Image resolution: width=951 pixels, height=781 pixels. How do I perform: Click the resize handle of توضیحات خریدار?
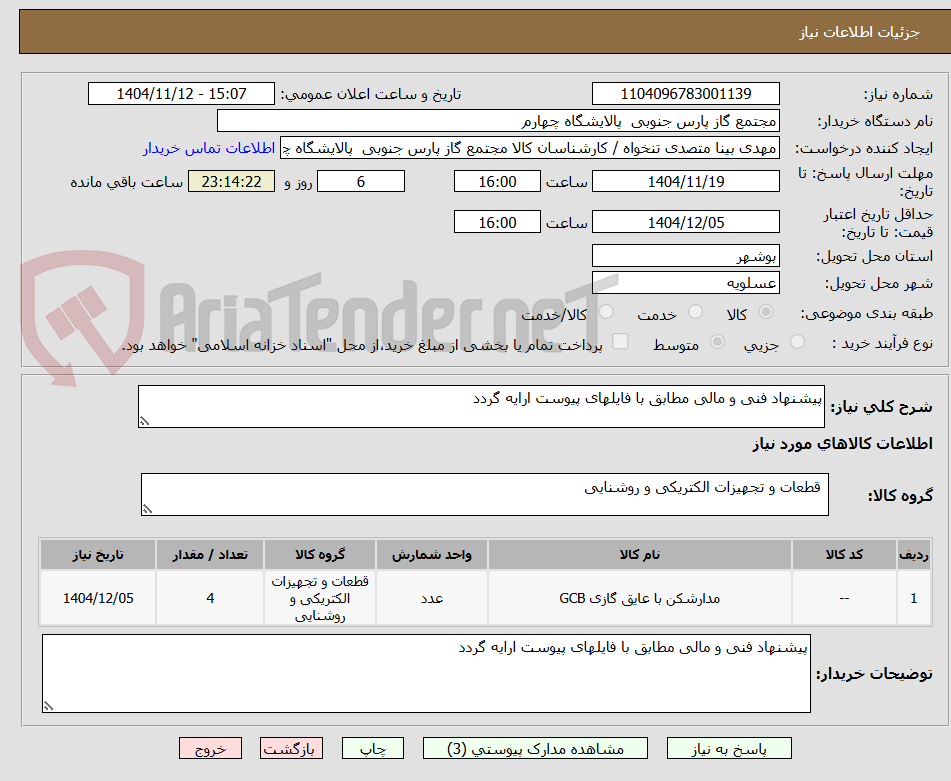(x=49, y=706)
